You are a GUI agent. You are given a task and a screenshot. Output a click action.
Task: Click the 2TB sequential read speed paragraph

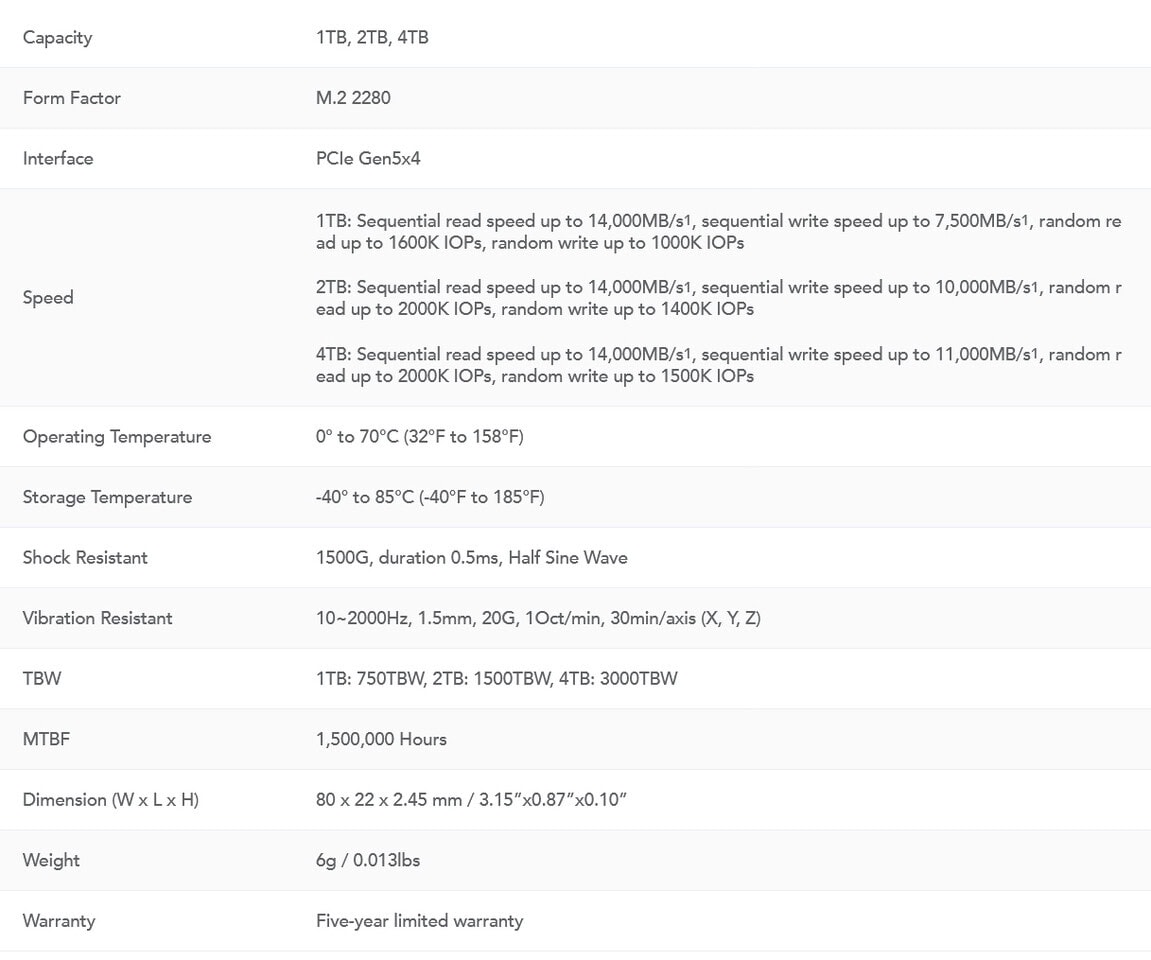click(x=719, y=298)
